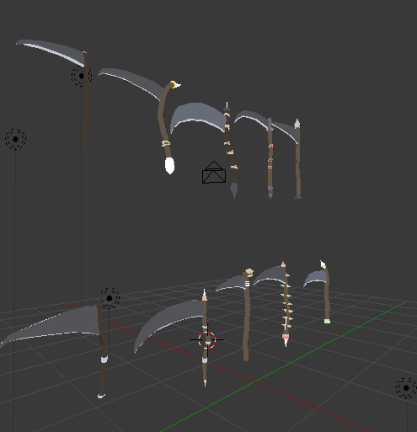Click the red-white 3D cursor
The image size is (417, 432).
coord(207,340)
